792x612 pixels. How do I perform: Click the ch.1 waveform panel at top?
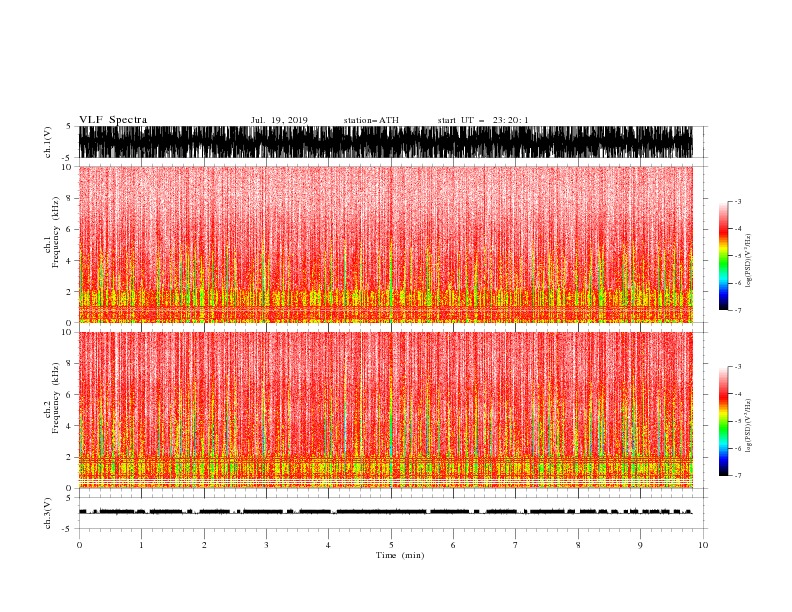click(x=386, y=142)
